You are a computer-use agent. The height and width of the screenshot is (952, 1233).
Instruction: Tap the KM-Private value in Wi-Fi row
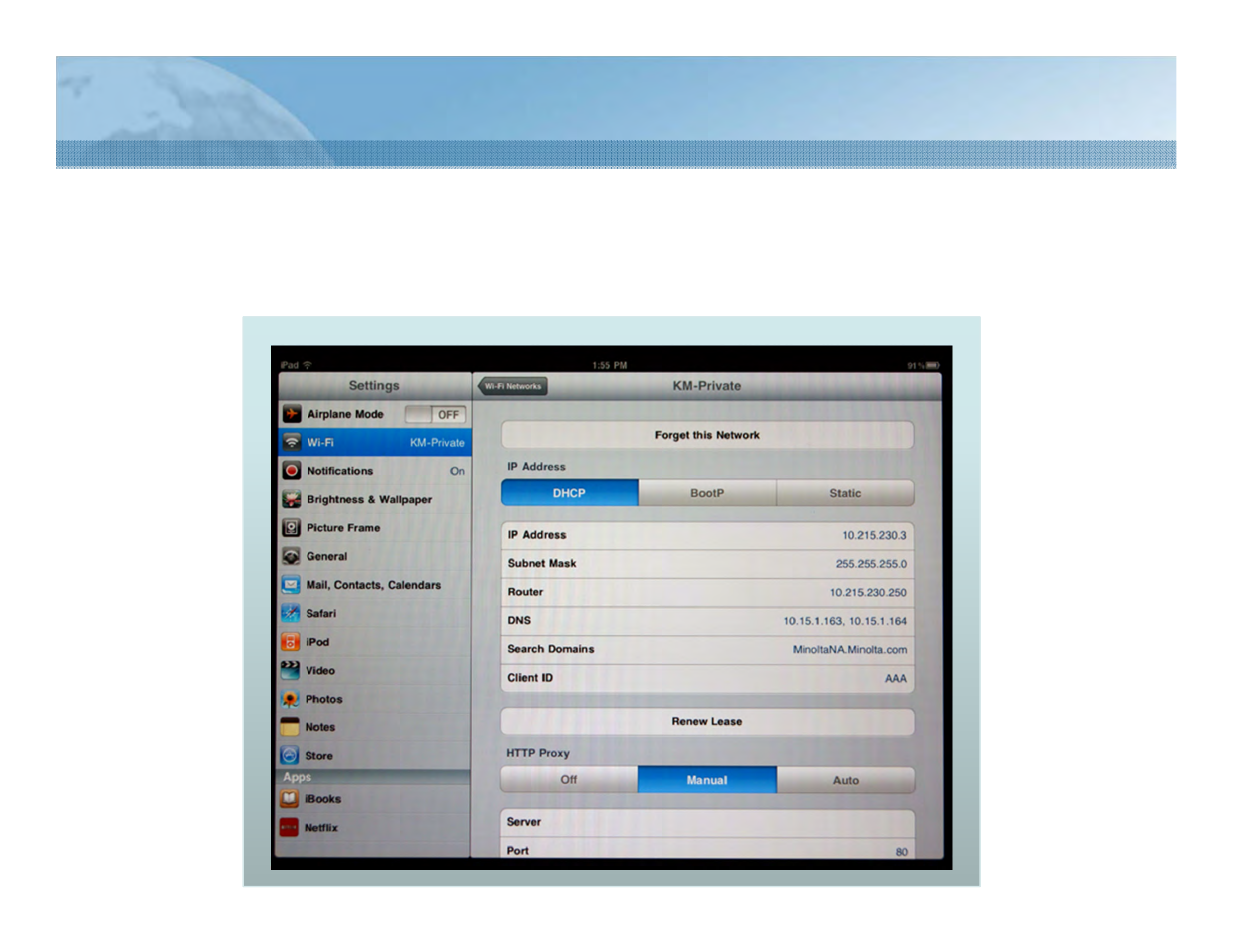pyautogui.click(x=437, y=443)
